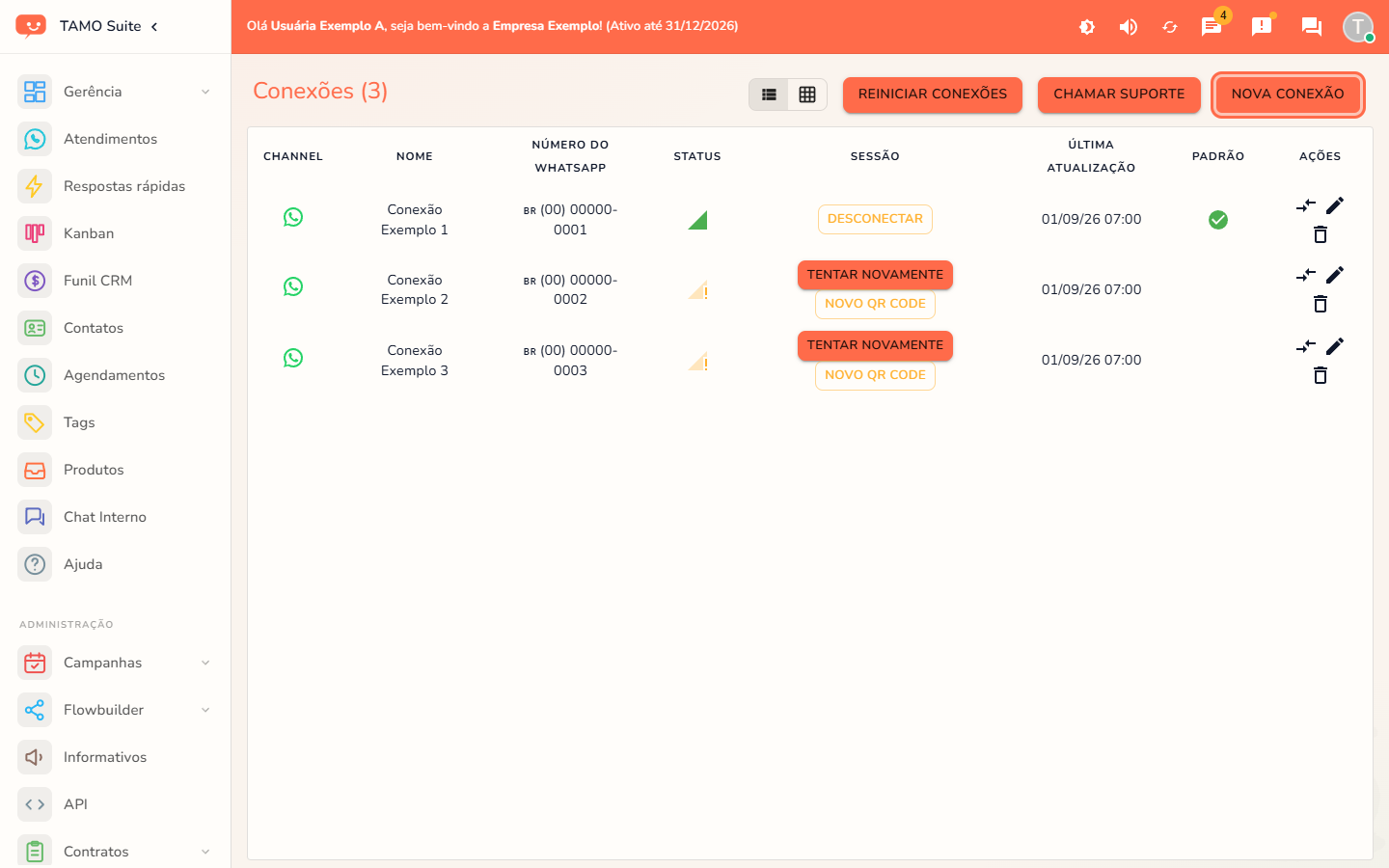1389x868 pixels.
Task: Open Tags in sidebar
Action: [116, 422]
